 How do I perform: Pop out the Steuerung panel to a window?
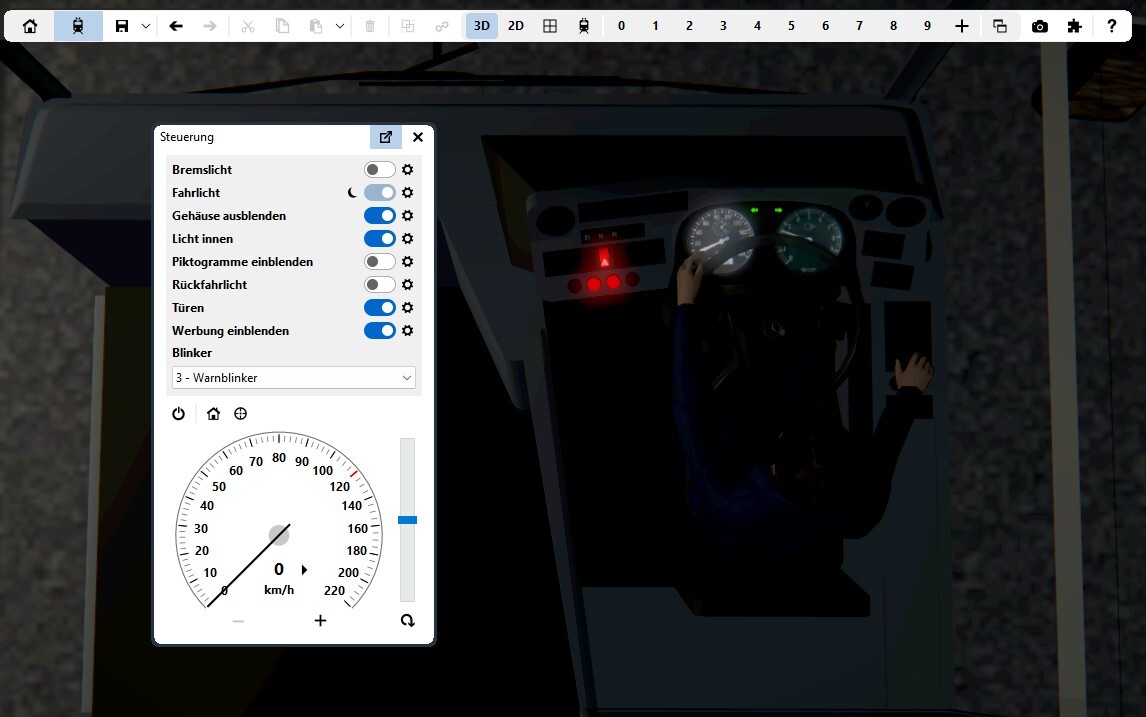pos(386,137)
